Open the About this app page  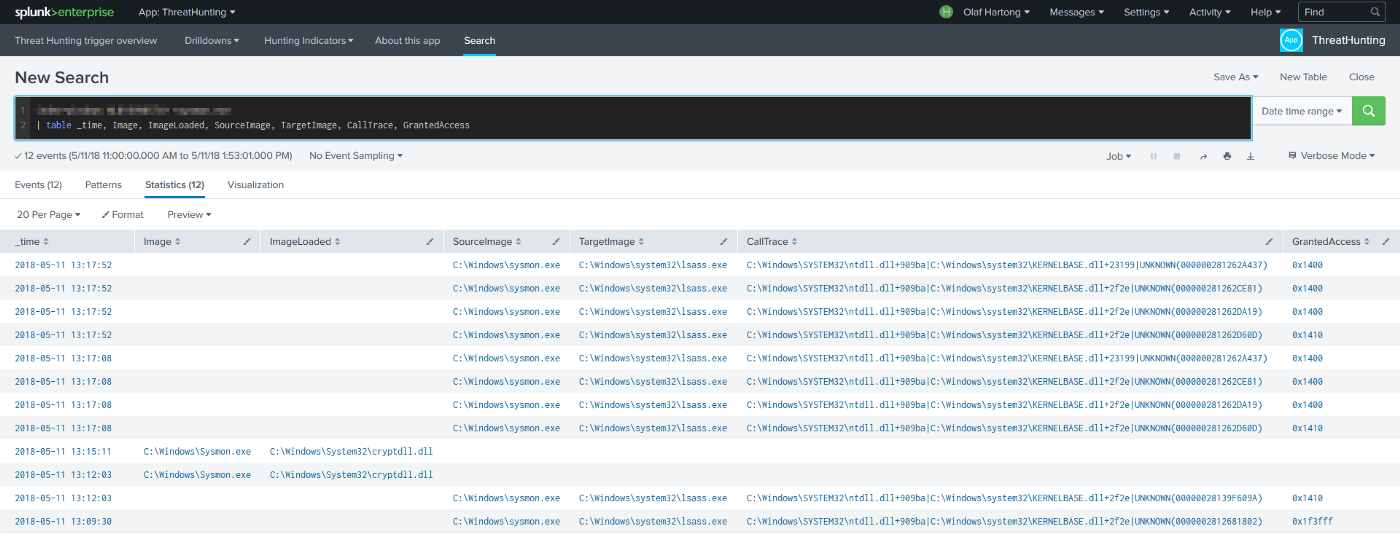(407, 41)
